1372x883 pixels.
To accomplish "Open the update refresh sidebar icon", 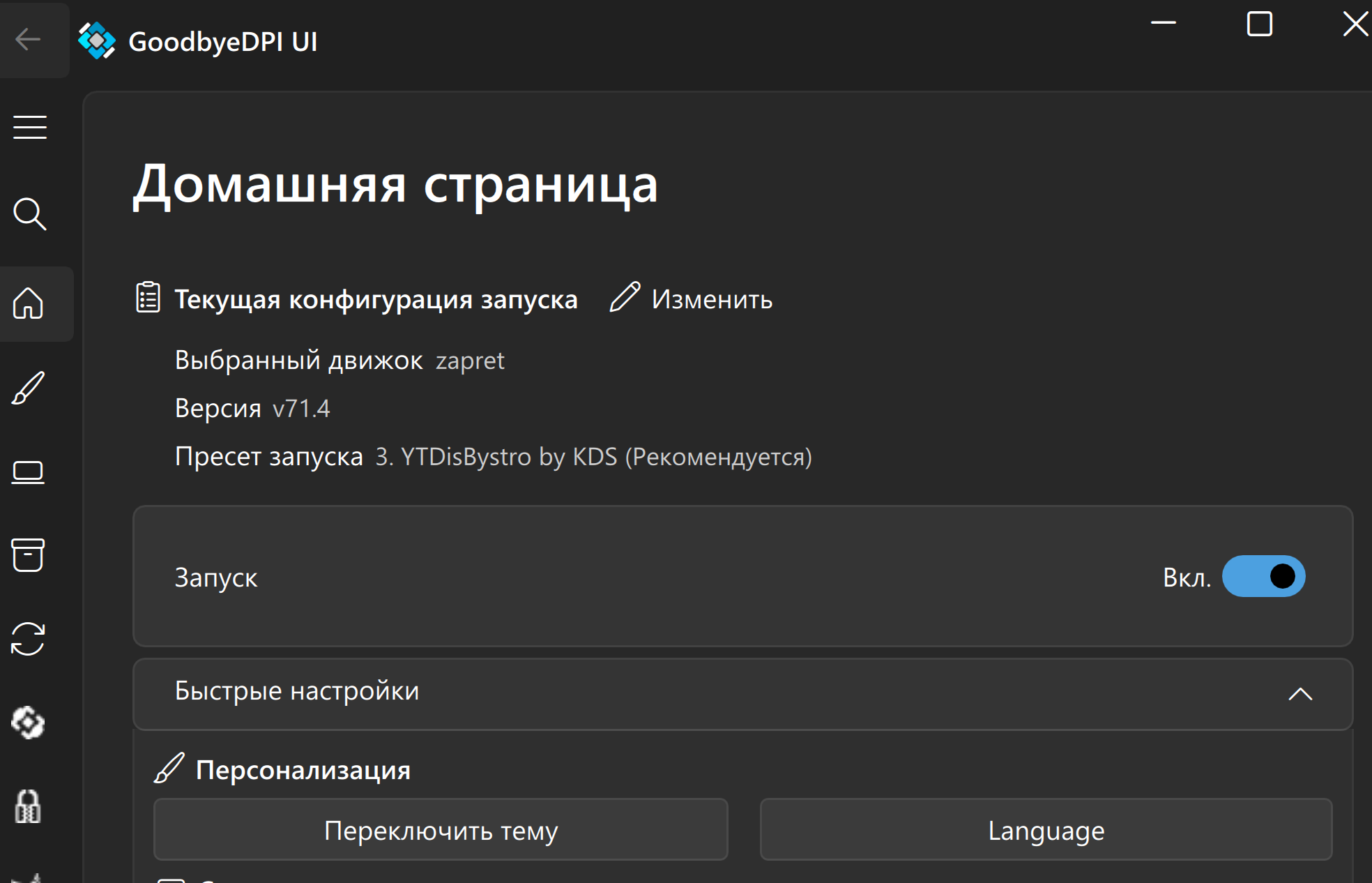I will click(29, 639).
